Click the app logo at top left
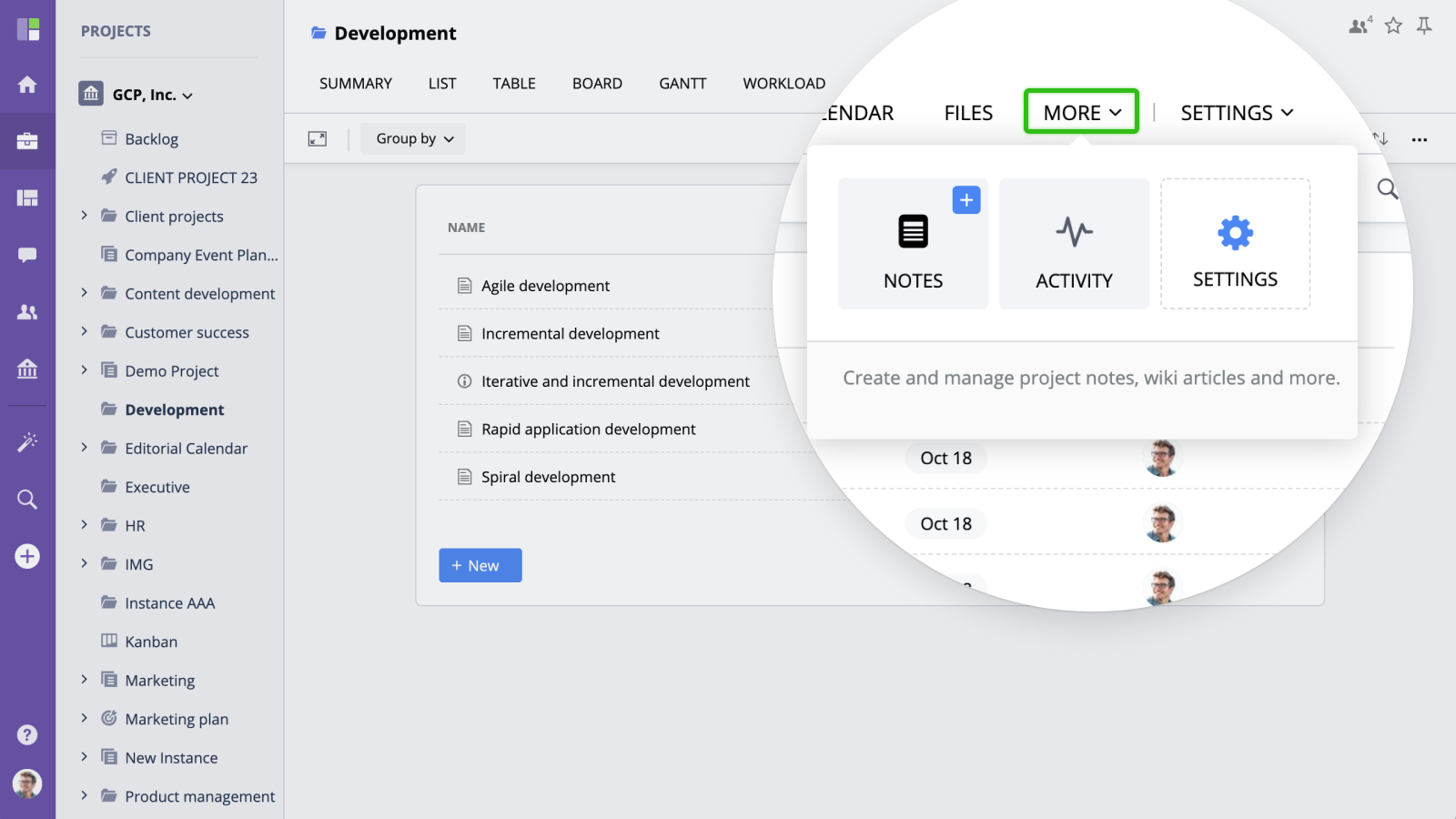This screenshot has width=1456, height=819. [x=28, y=29]
